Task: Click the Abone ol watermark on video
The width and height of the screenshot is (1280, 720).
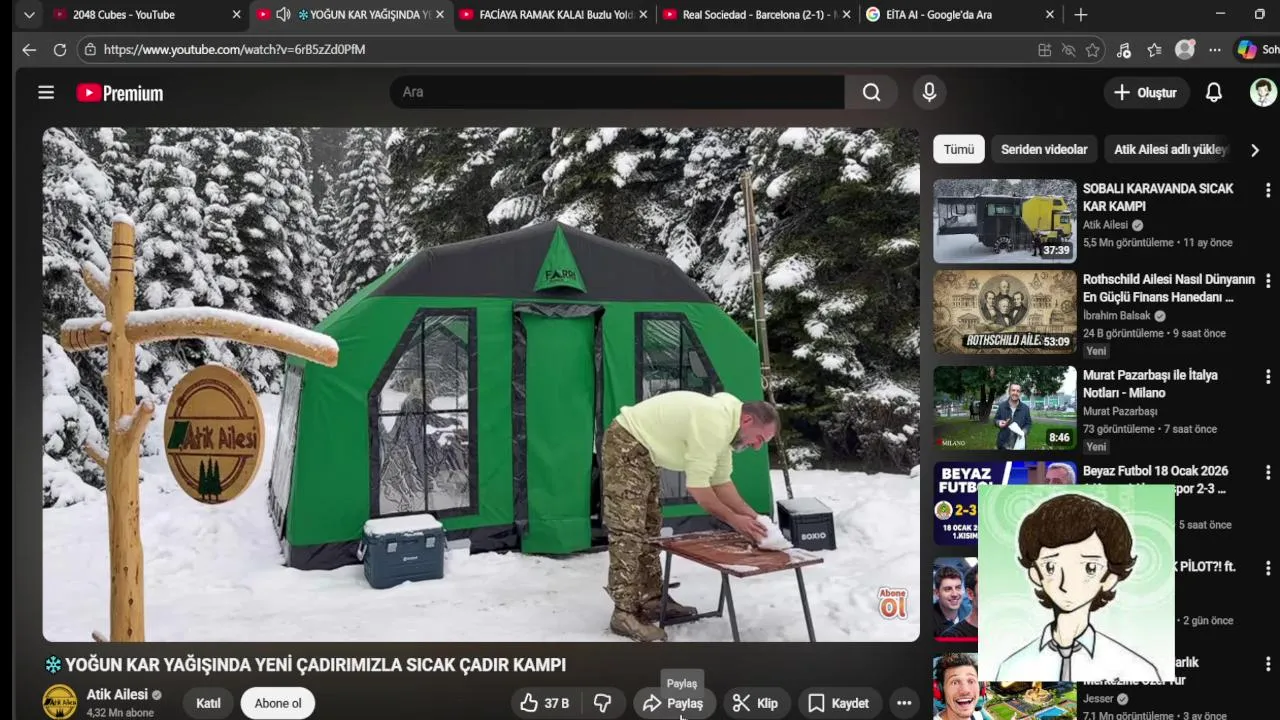Action: (x=893, y=602)
